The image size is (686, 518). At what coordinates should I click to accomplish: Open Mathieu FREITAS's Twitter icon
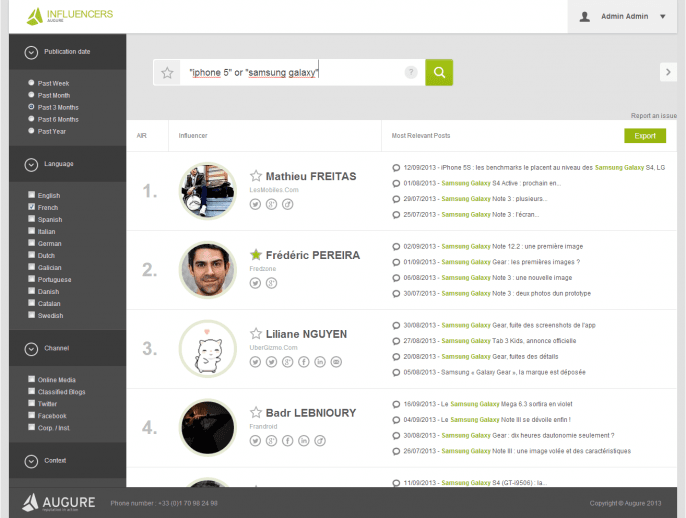click(256, 204)
